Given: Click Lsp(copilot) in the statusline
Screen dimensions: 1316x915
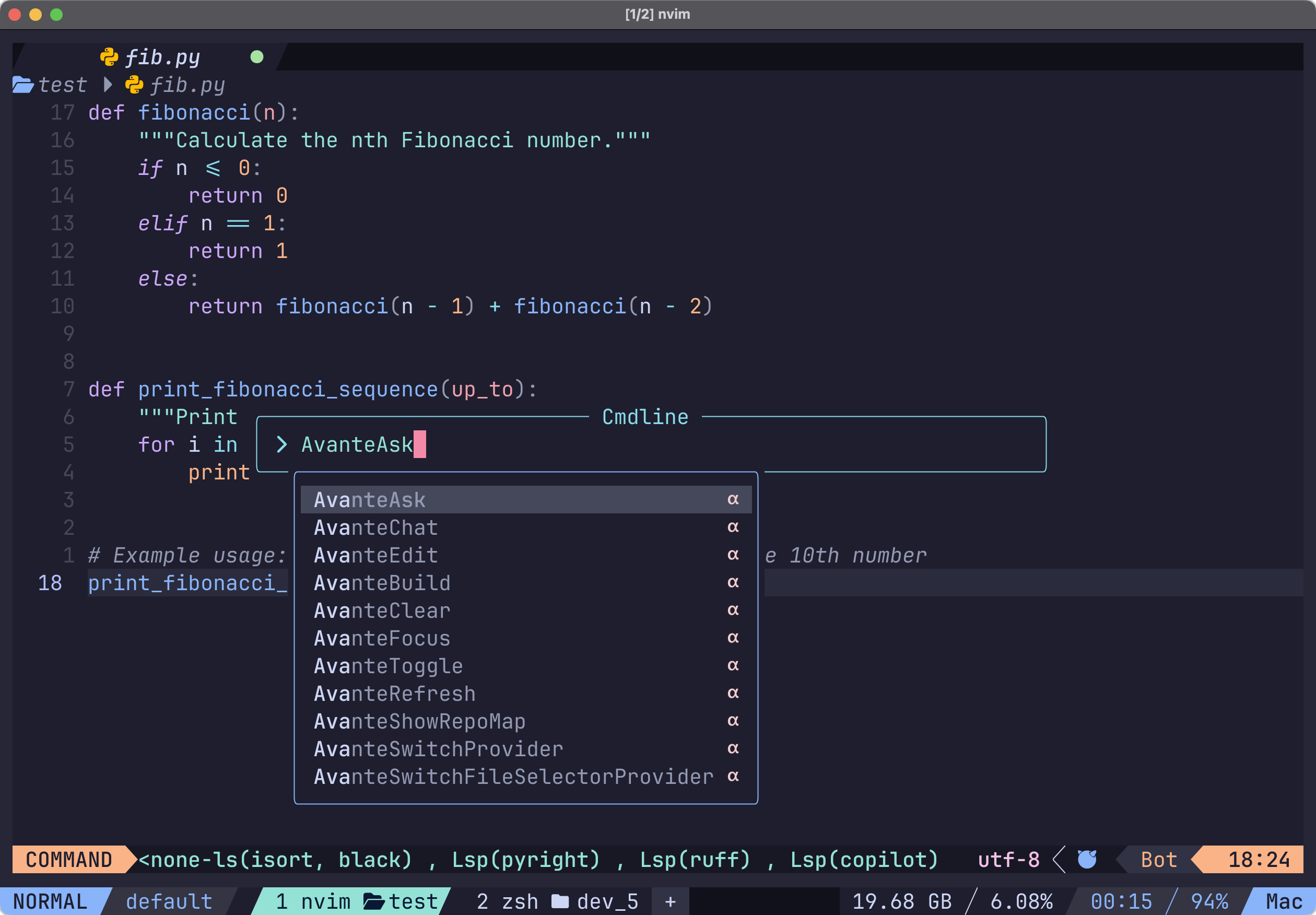Looking at the screenshot, I should pyautogui.click(x=864, y=860).
